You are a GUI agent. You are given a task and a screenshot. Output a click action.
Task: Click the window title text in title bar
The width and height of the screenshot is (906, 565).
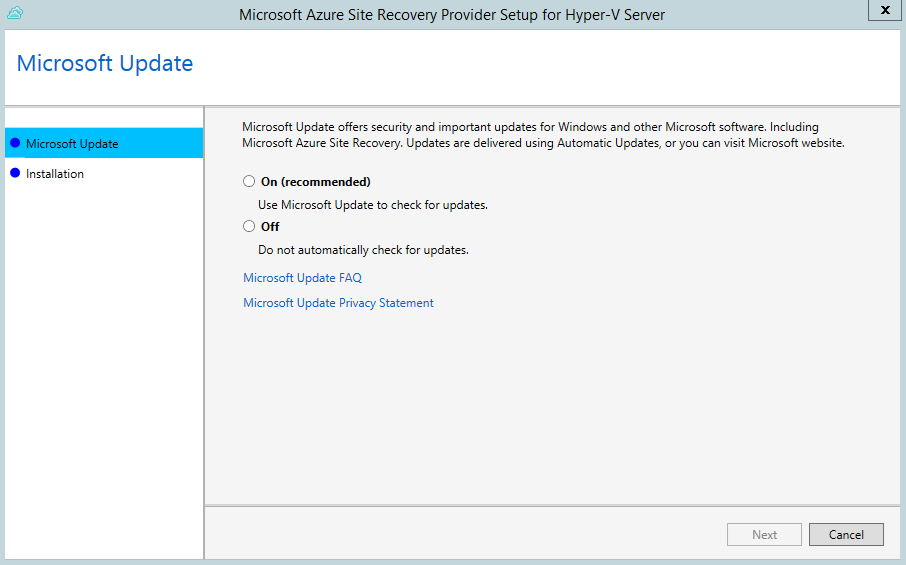point(452,14)
